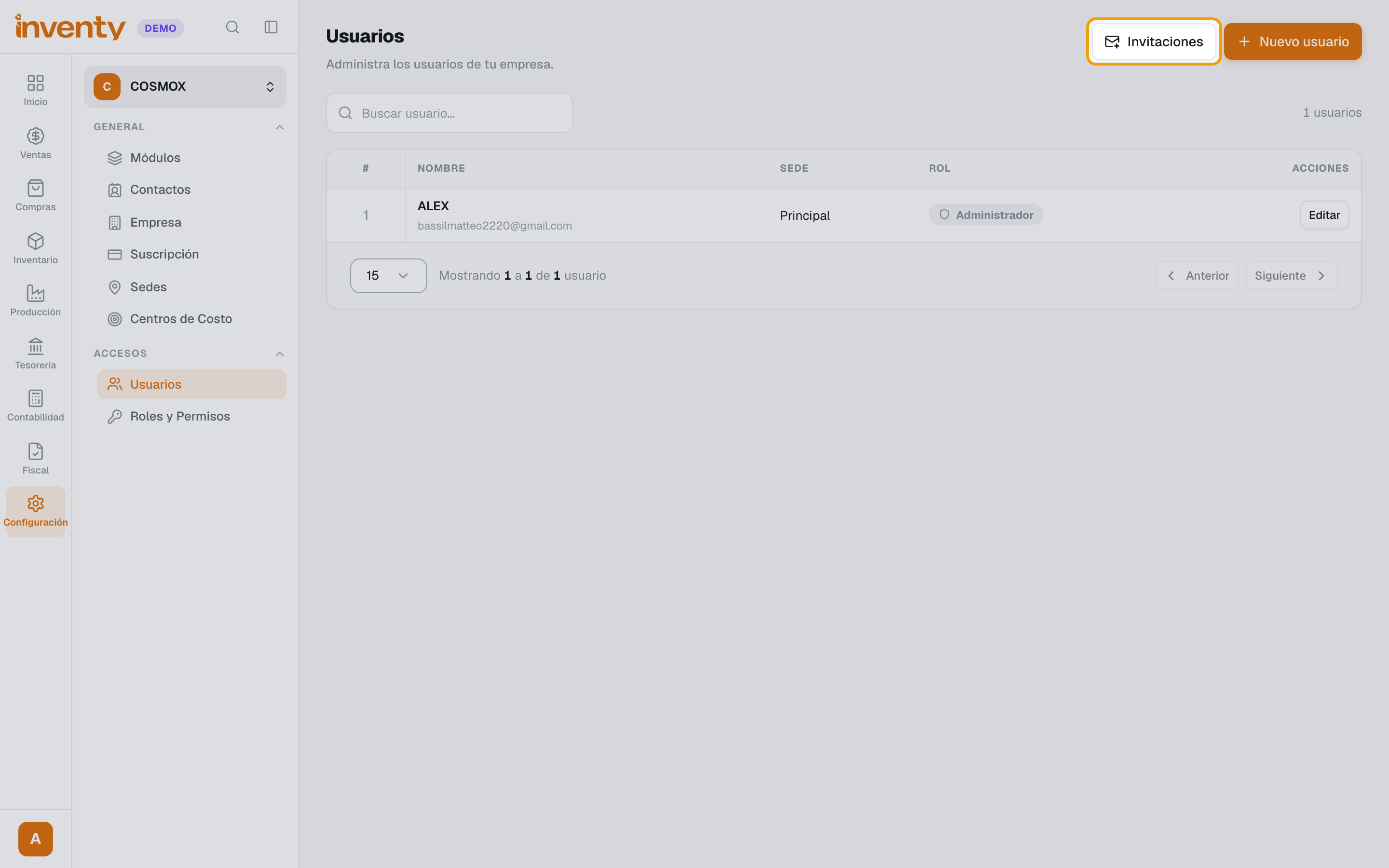This screenshot has width=1389, height=868.
Task: Go to Inicio in the left rail
Action: pos(36,90)
